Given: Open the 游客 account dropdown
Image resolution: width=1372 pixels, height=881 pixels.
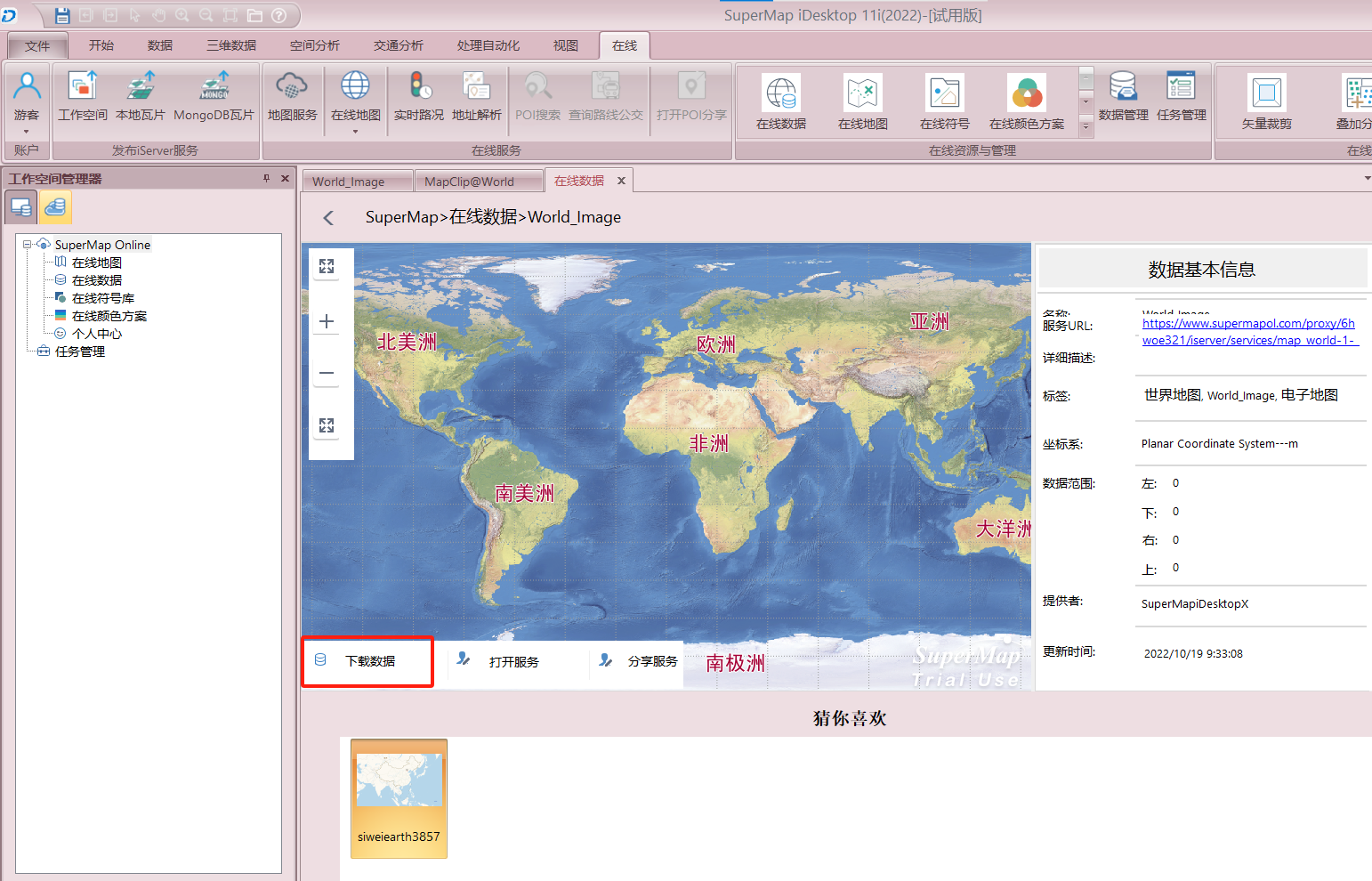Looking at the screenshot, I should (x=27, y=132).
